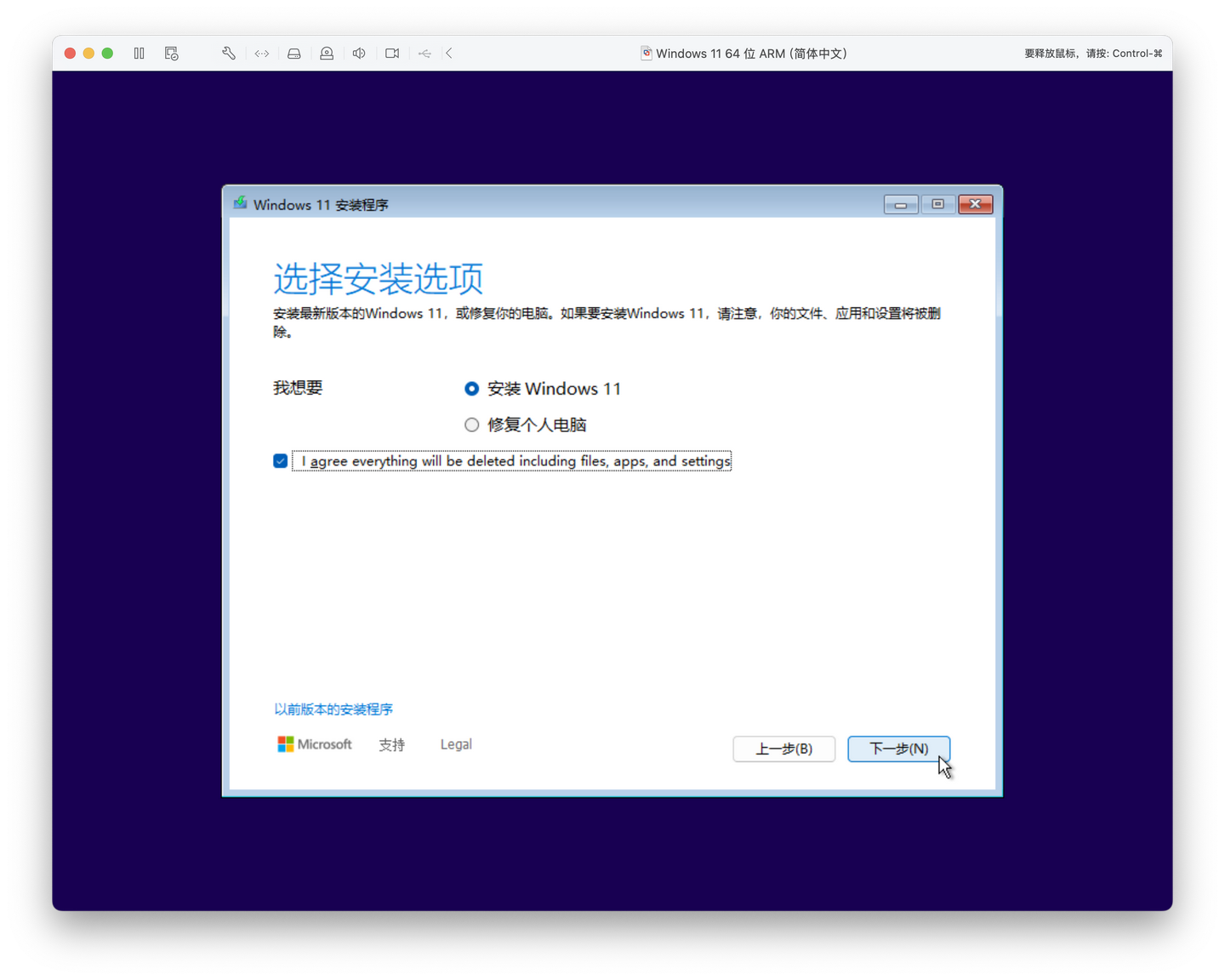This screenshot has width=1225, height=980.
Task: Maximize the Windows 11 setup dialog
Action: 938,204
